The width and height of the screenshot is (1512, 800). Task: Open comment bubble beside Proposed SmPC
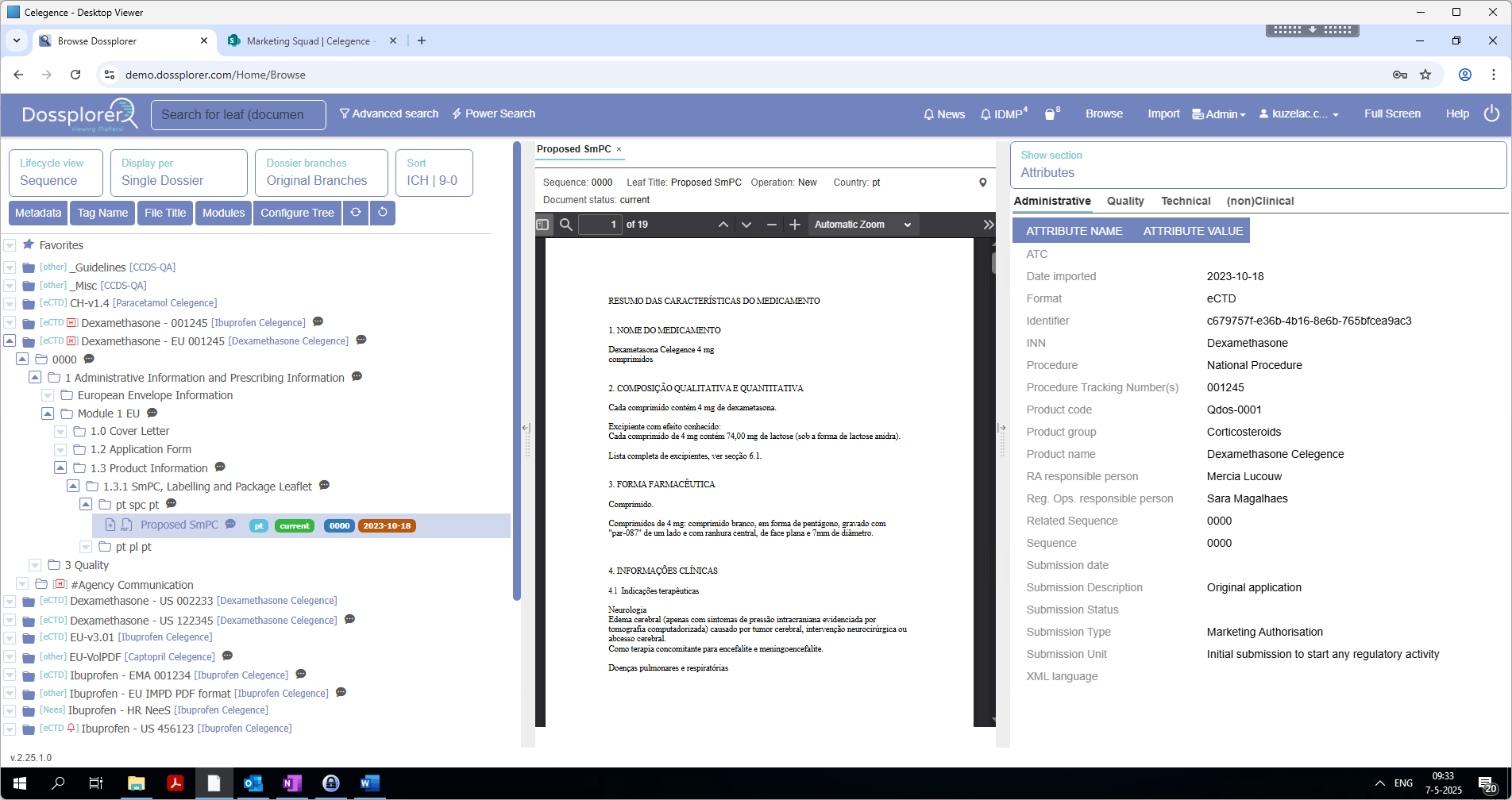pos(230,525)
